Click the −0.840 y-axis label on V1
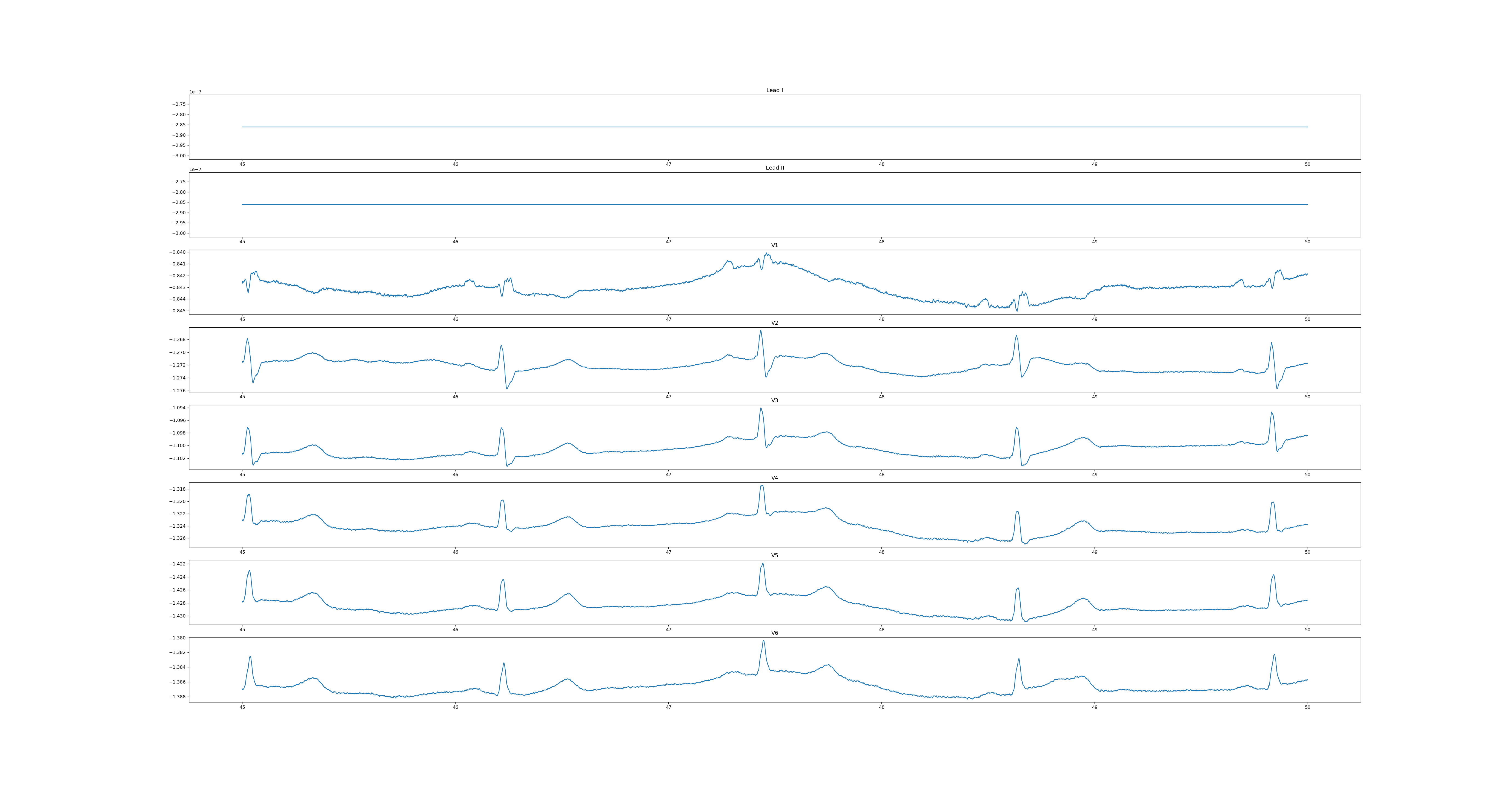This screenshot has width=1512, height=789. 177,252
